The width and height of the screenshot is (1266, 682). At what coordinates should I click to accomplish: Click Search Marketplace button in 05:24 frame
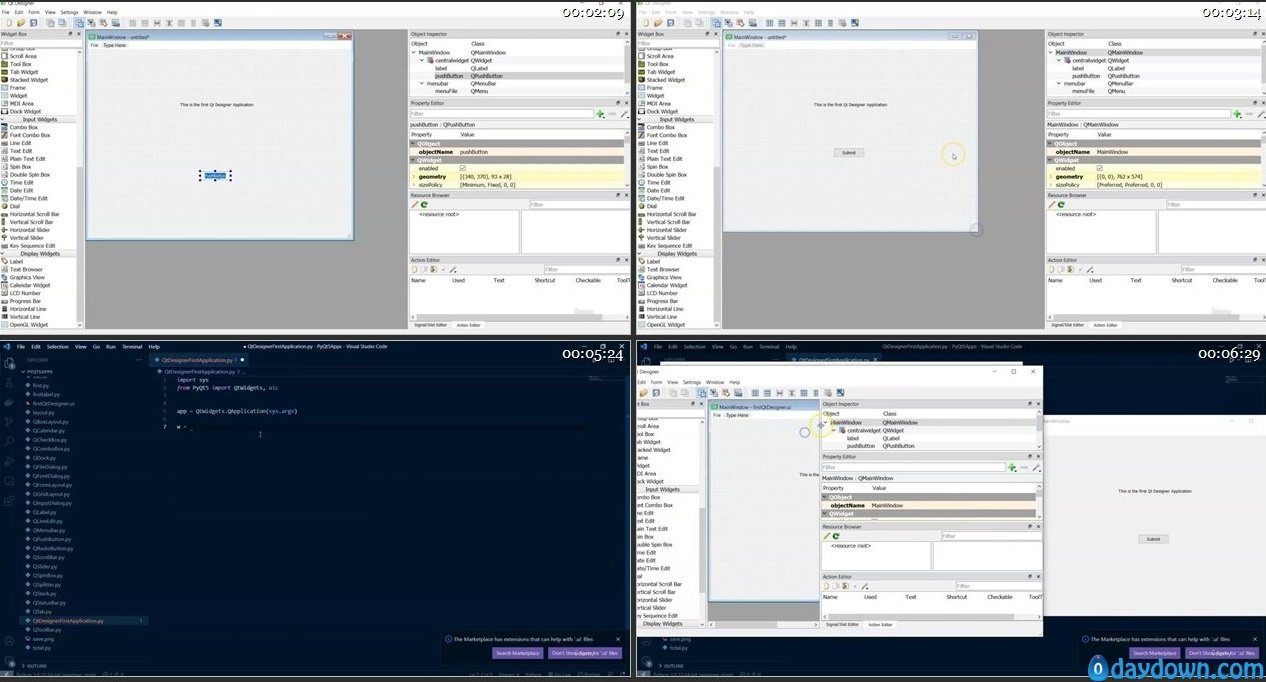pyautogui.click(x=518, y=653)
